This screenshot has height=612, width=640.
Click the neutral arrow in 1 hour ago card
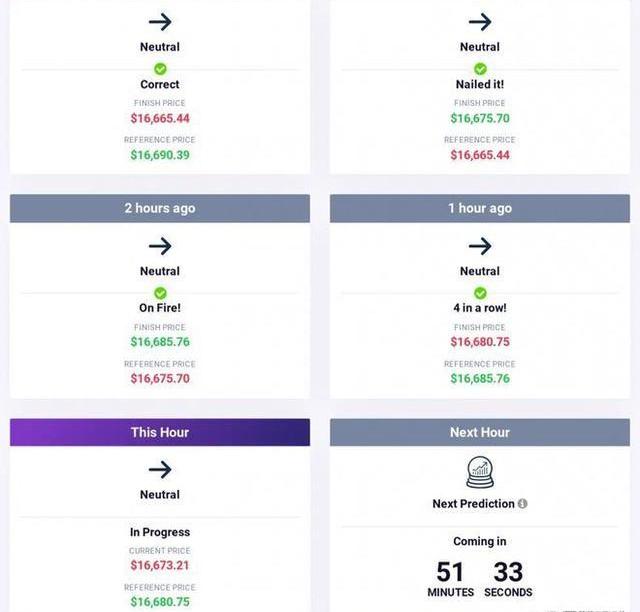[480, 246]
